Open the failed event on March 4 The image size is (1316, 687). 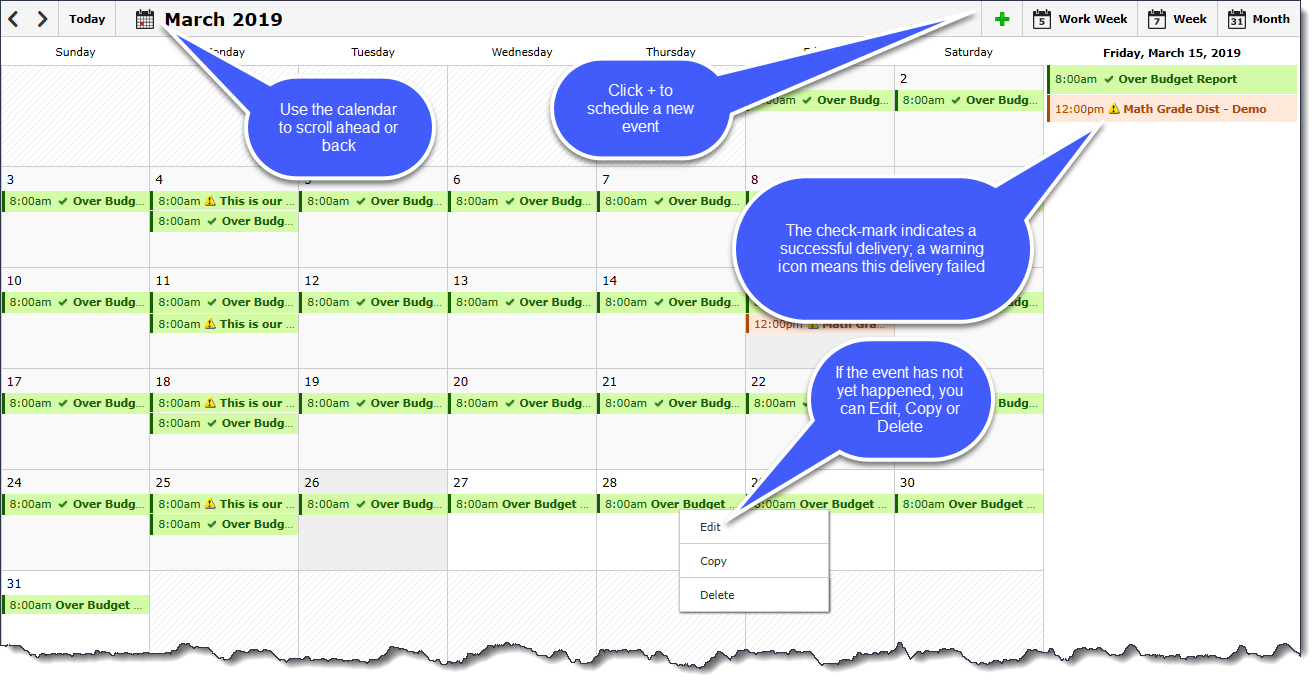tap(224, 201)
